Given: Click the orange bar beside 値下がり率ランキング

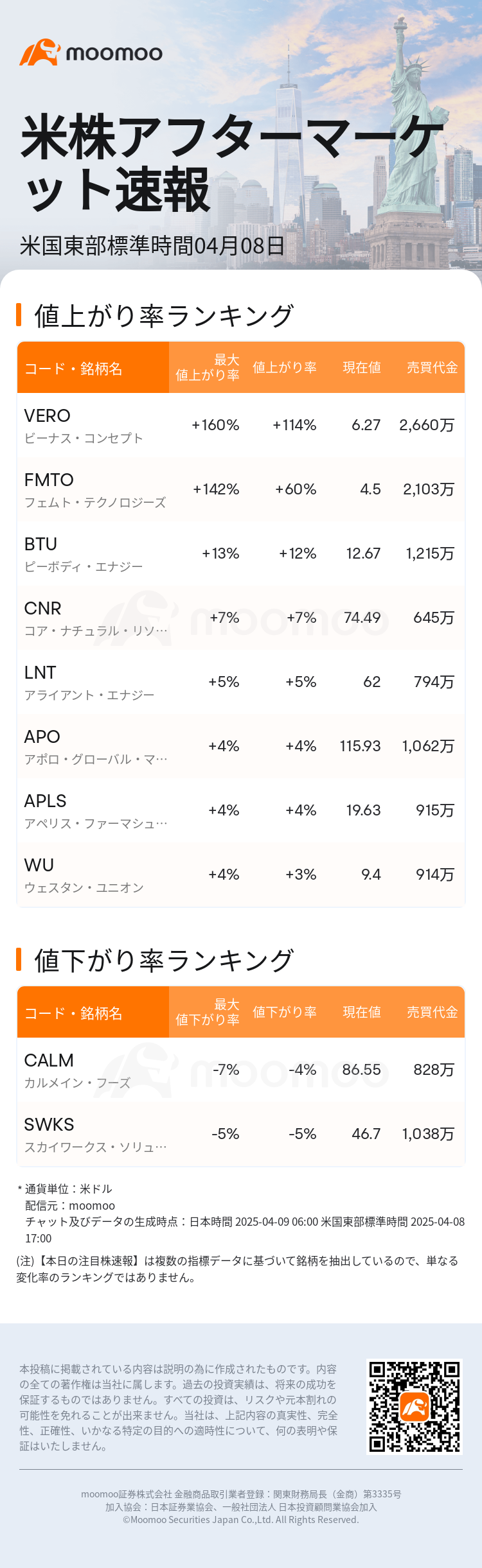Looking at the screenshot, I should tap(19, 959).
